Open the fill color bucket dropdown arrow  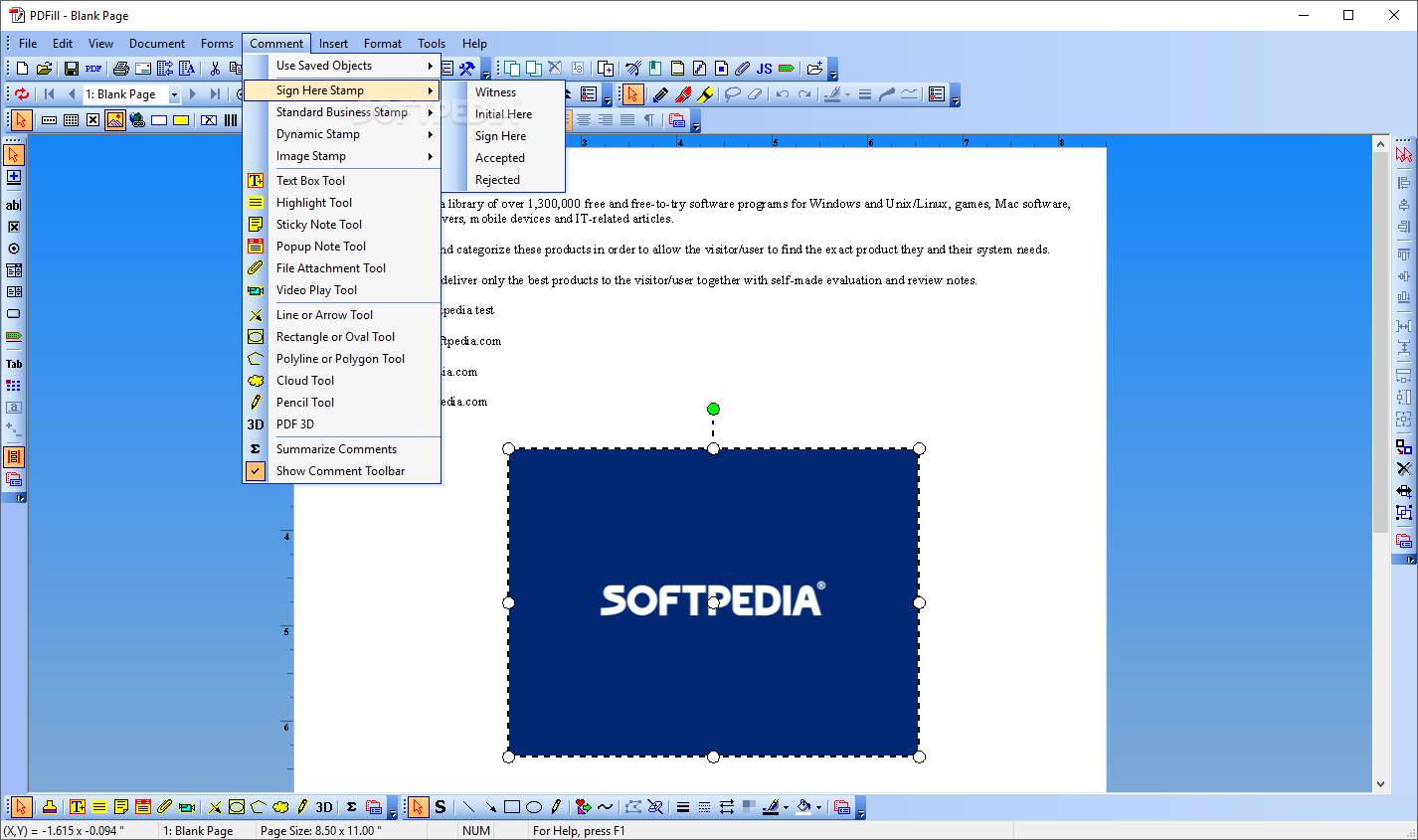818,807
